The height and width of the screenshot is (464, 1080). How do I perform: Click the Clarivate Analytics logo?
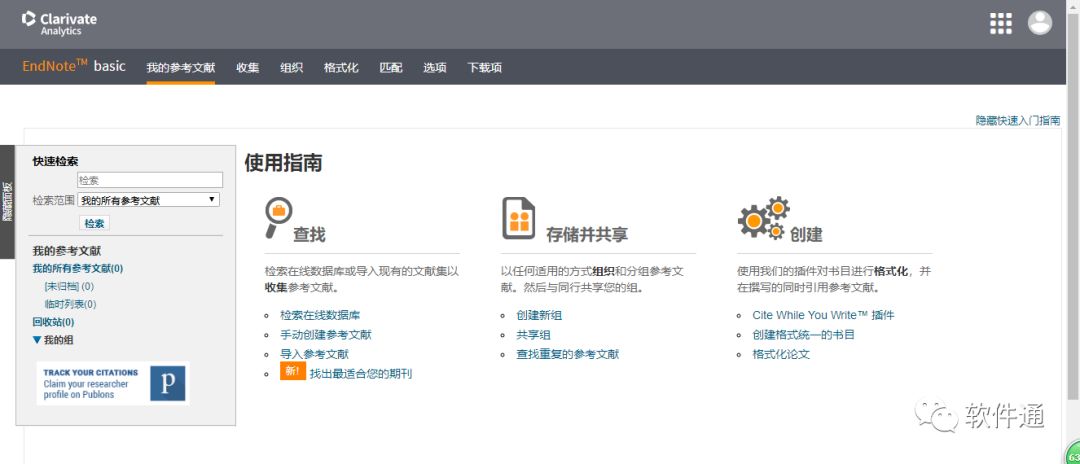point(59,23)
